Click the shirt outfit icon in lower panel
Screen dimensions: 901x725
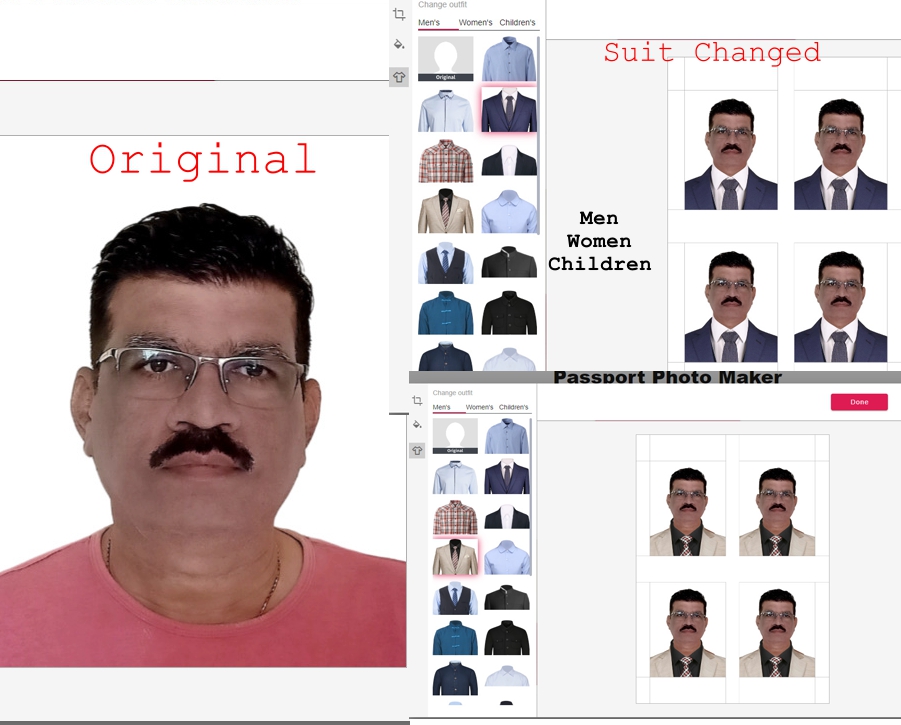pyautogui.click(x=417, y=450)
